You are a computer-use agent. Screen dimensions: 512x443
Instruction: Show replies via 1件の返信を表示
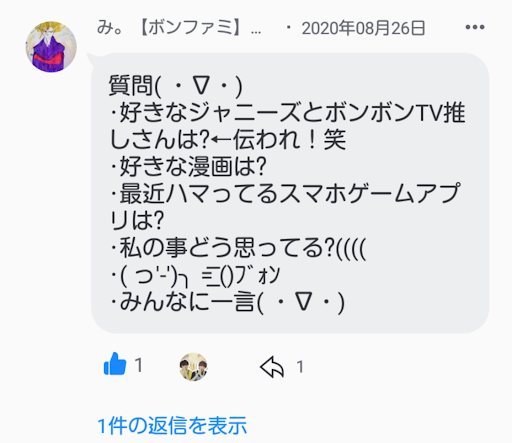pyautogui.click(x=172, y=426)
